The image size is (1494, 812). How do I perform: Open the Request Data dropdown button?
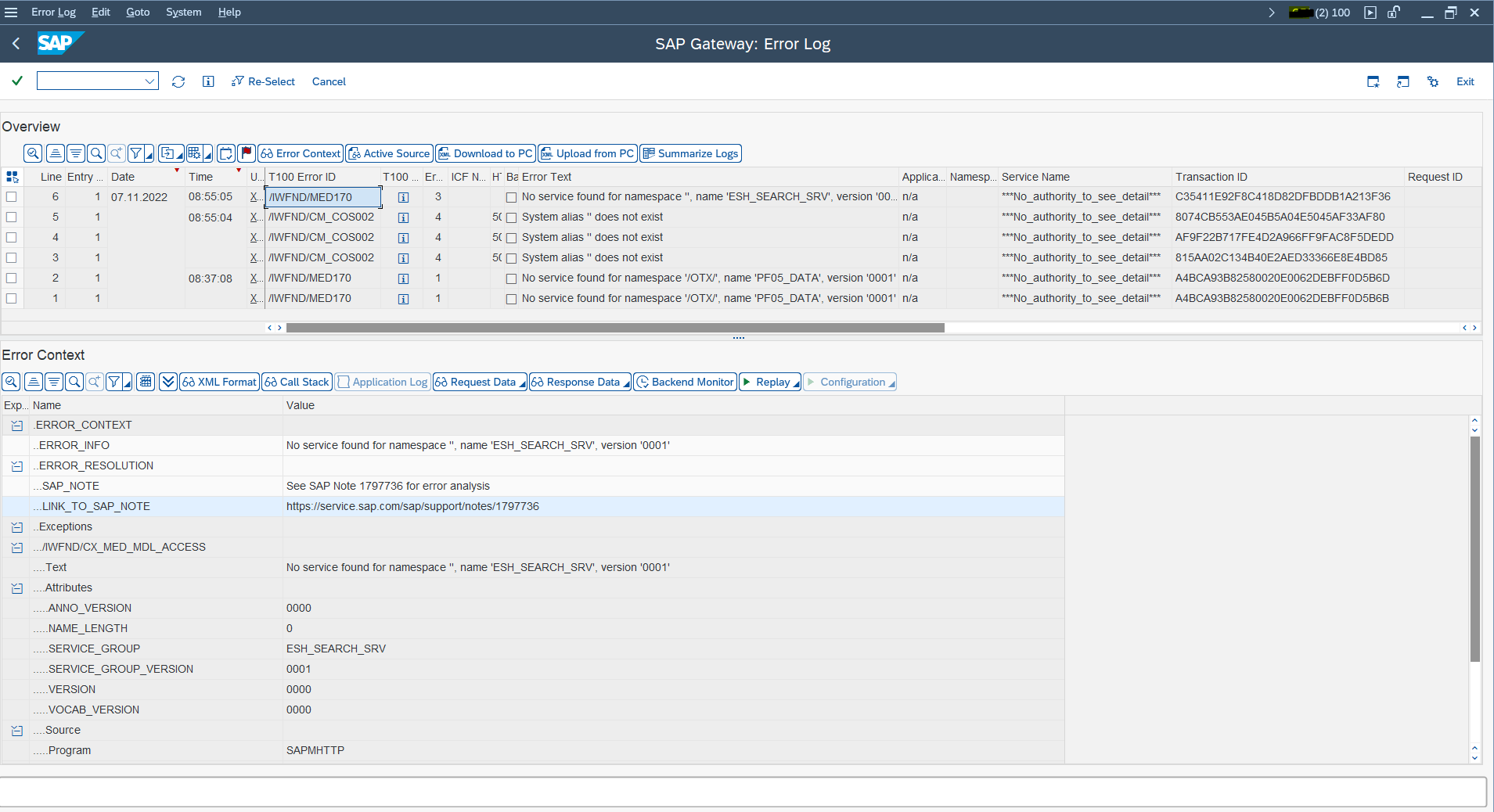[x=480, y=382]
